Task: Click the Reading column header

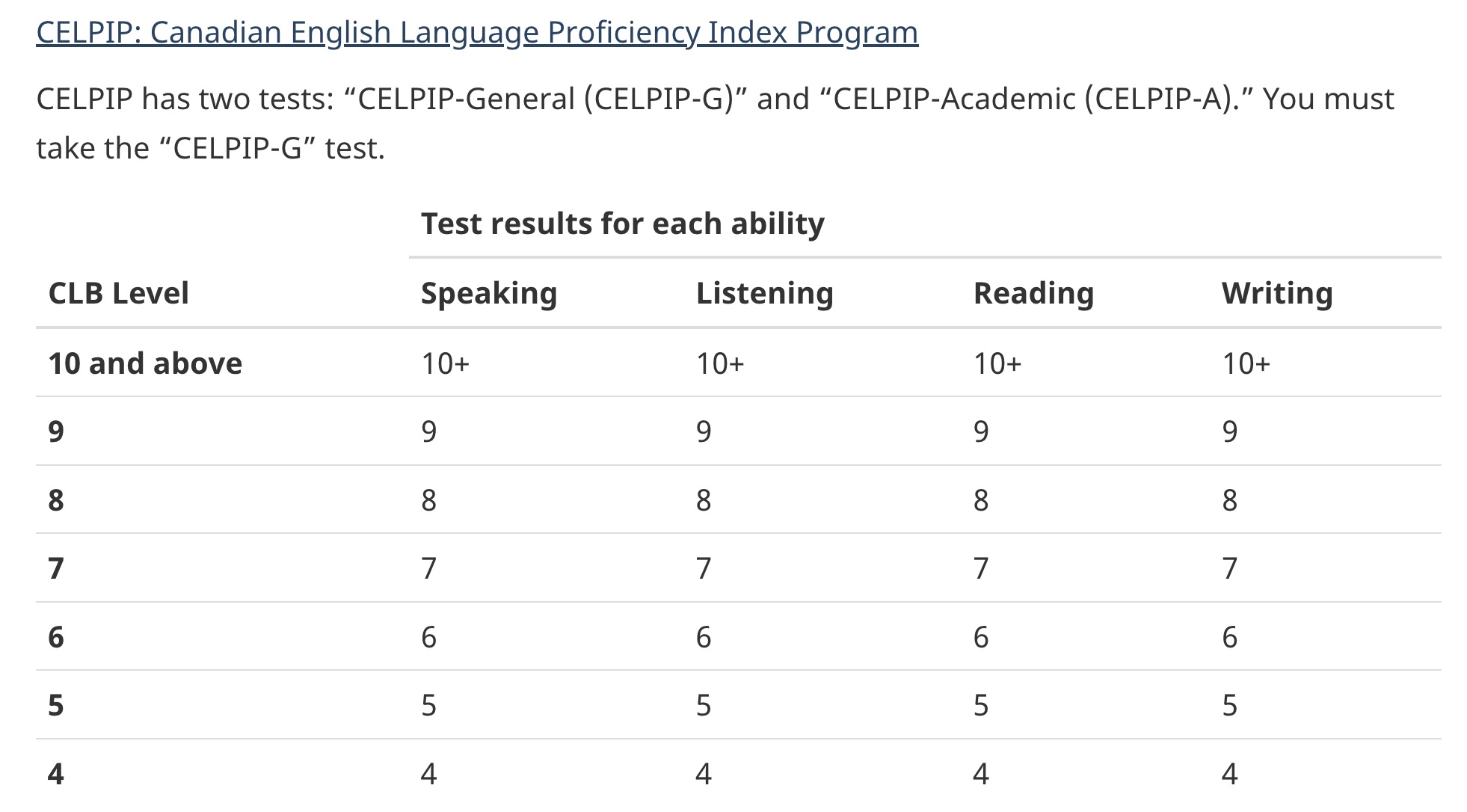Action: pos(1033,293)
